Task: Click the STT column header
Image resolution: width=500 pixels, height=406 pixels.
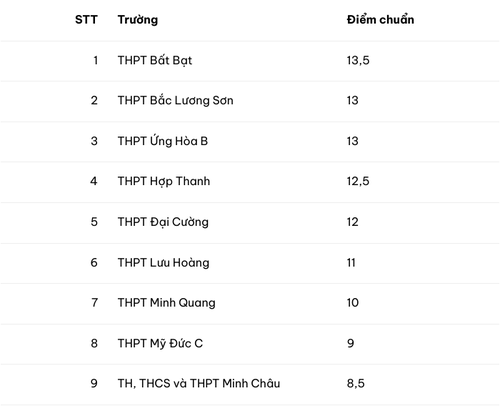Action: (x=86, y=20)
